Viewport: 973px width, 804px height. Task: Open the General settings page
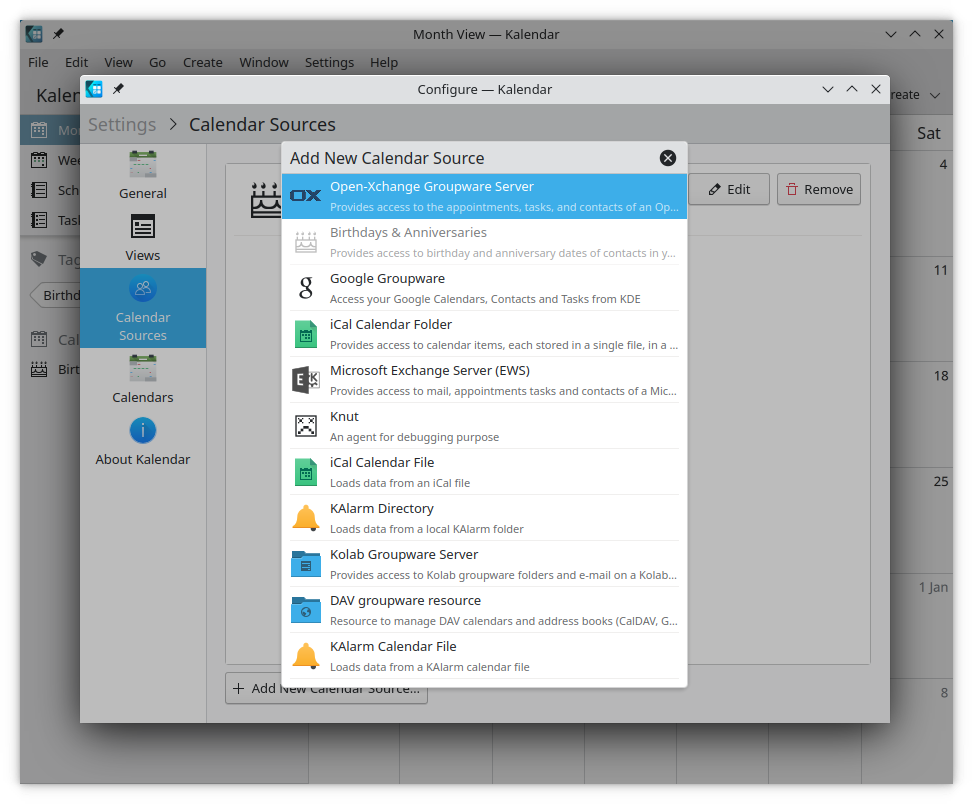click(x=143, y=176)
